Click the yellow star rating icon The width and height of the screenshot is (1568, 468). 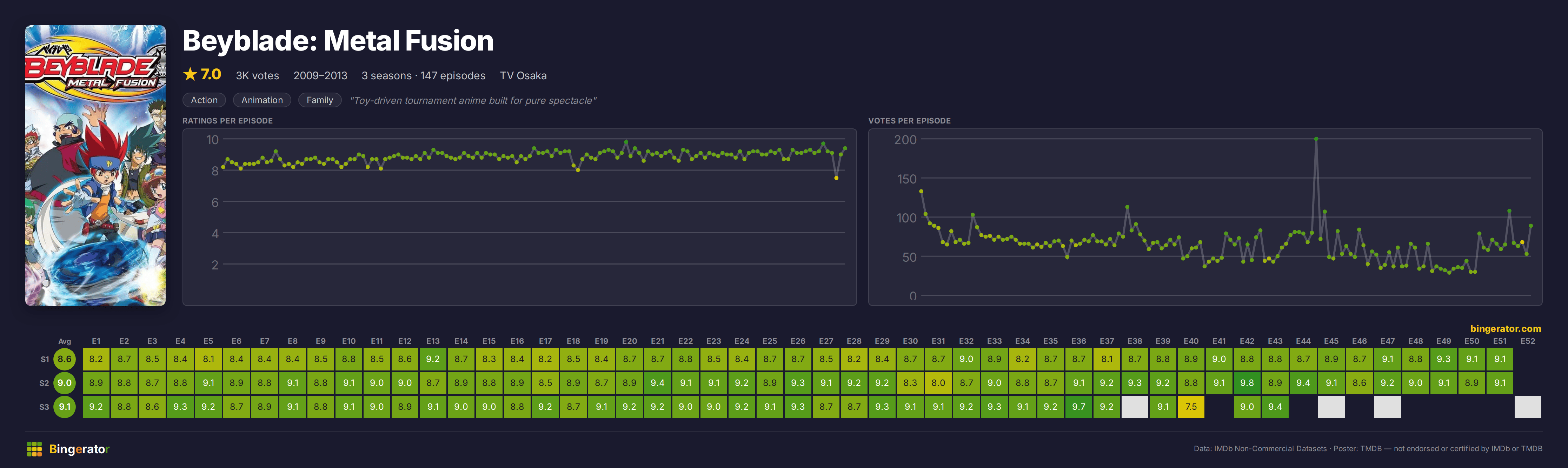tap(190, 74)
